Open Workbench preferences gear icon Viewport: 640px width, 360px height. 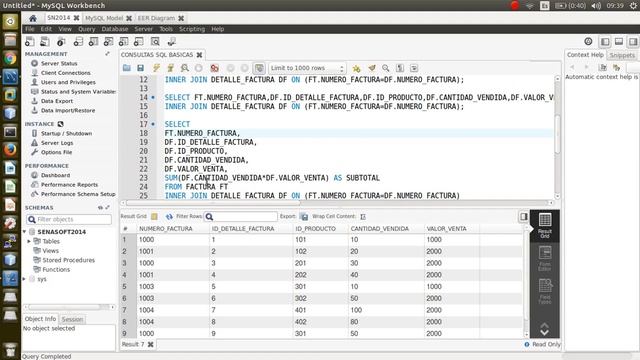(x=588, y=41)
